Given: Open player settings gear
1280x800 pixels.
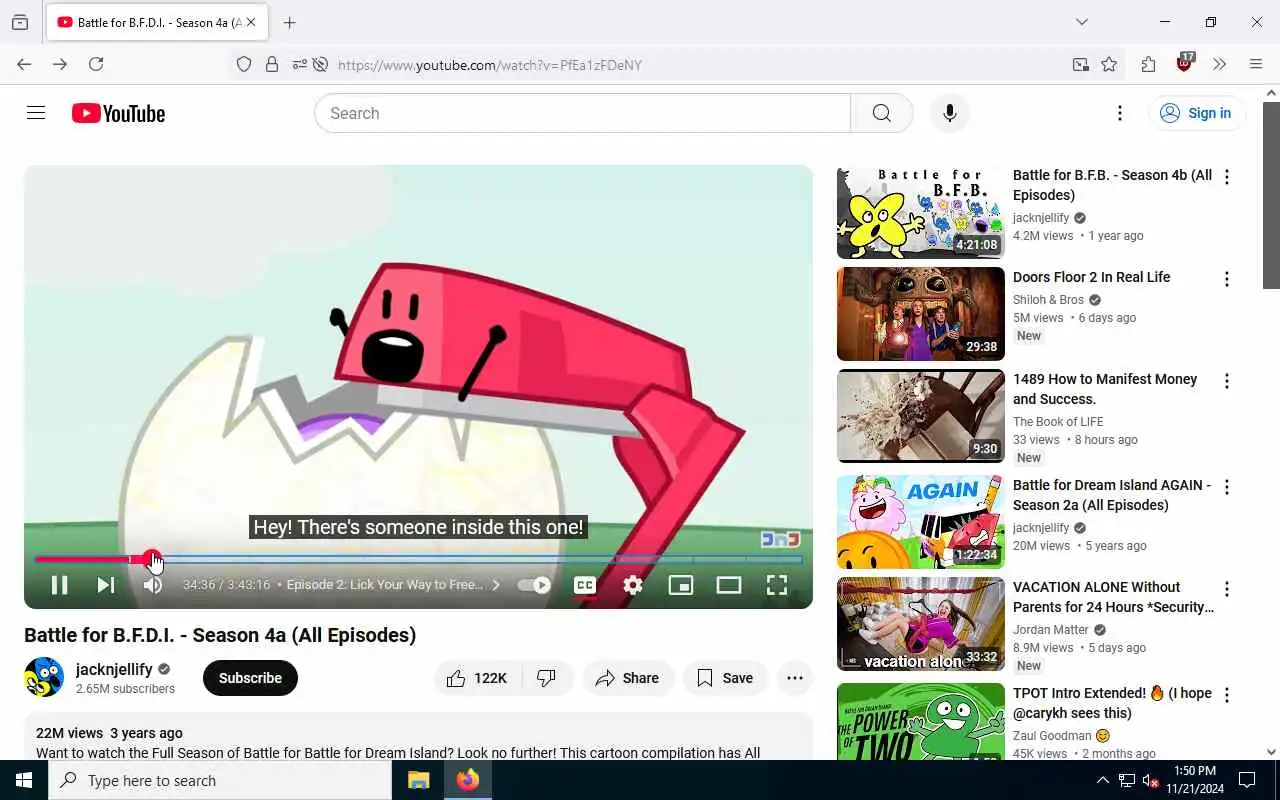Looking at the screenshot, I should pyautogui.click(x=633, y=585).
